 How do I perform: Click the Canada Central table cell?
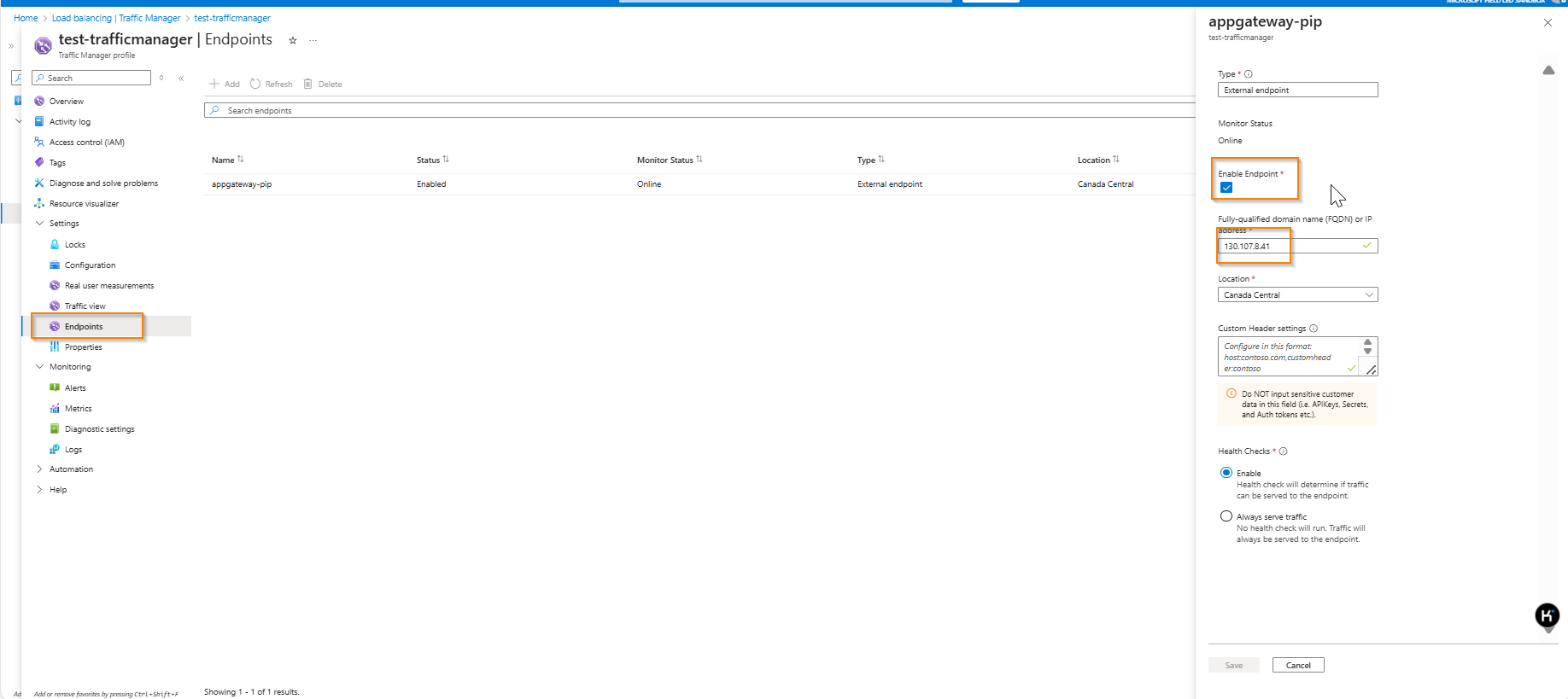(1105, 184)
